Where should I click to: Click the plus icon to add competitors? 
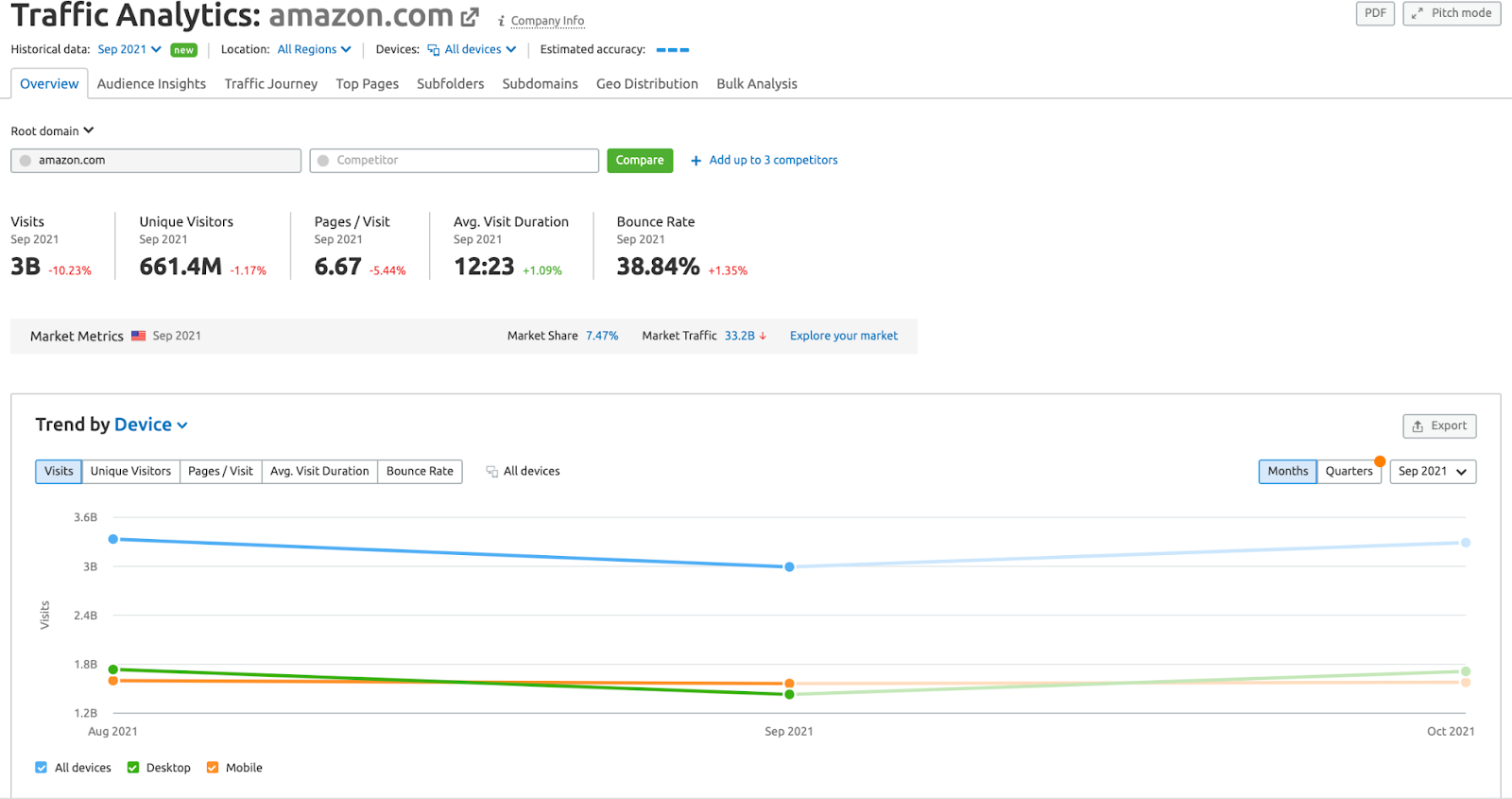coord(696,161)
